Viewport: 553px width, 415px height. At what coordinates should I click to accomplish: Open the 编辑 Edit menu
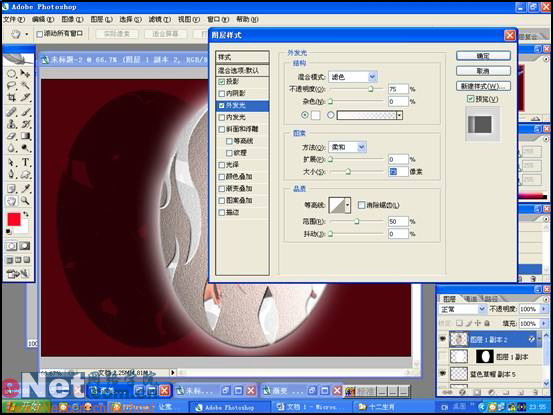coord(43,19)
